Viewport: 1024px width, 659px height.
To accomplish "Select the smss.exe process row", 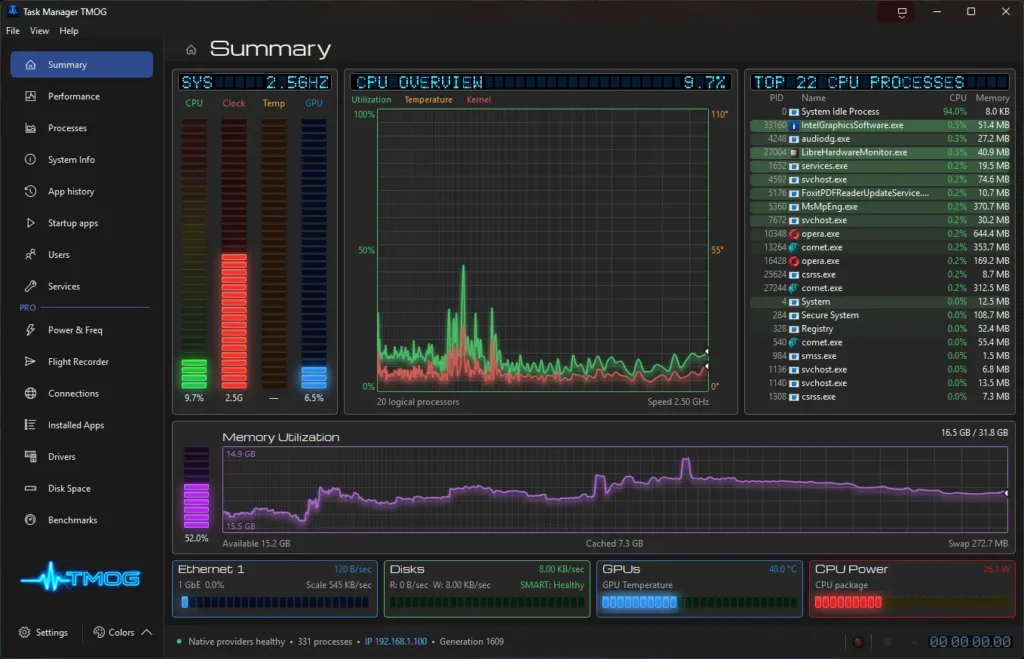I will 880,356.
